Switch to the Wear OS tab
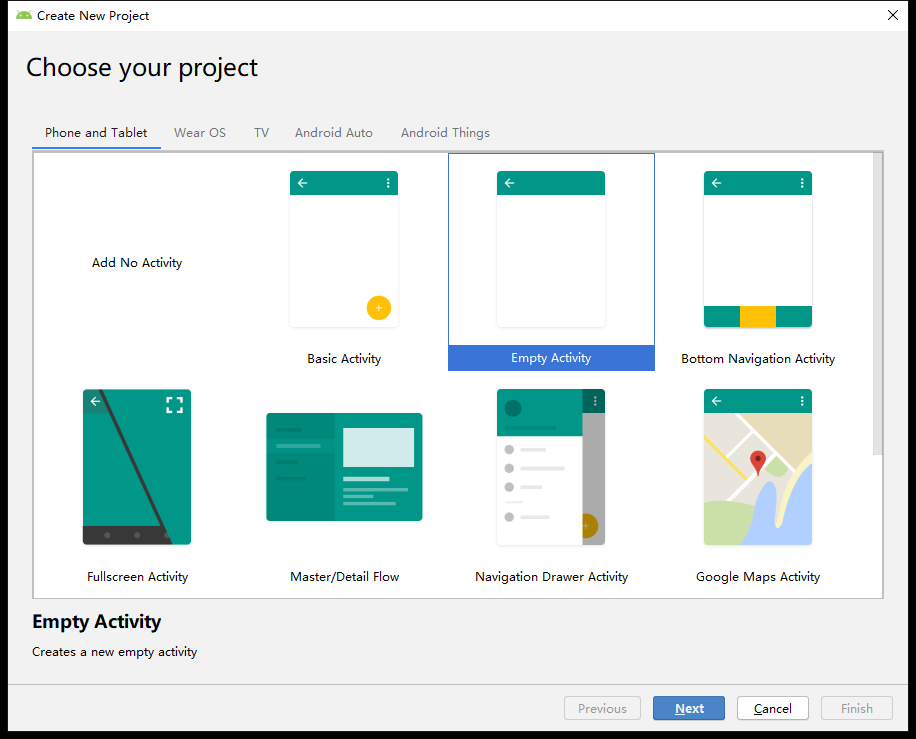This screenshot has width=916, height=739. [x=200, y=133]
